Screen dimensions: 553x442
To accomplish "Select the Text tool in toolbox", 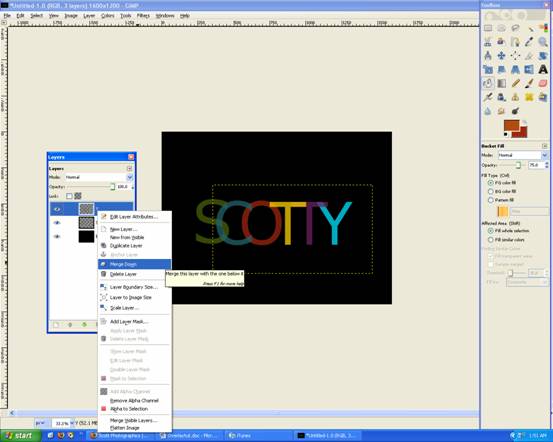I will [x=543, y=69].
